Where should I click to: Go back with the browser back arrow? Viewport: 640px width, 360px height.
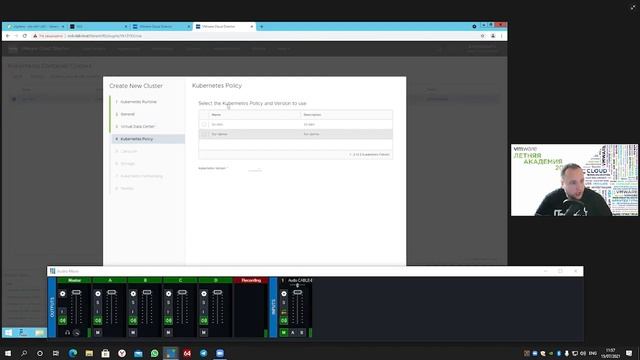(8, 36)
